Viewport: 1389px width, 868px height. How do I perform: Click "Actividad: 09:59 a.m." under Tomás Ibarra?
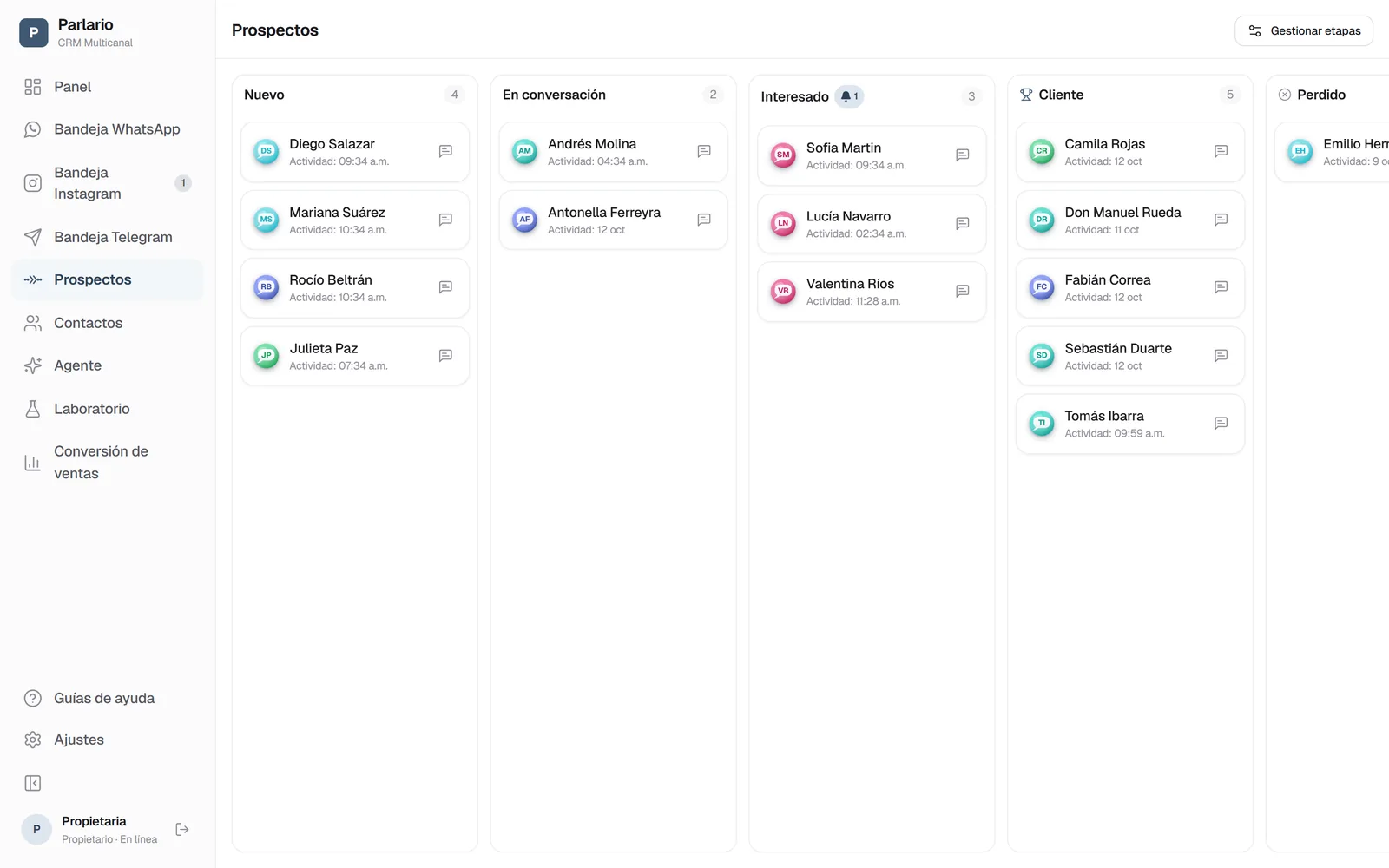1115,433
